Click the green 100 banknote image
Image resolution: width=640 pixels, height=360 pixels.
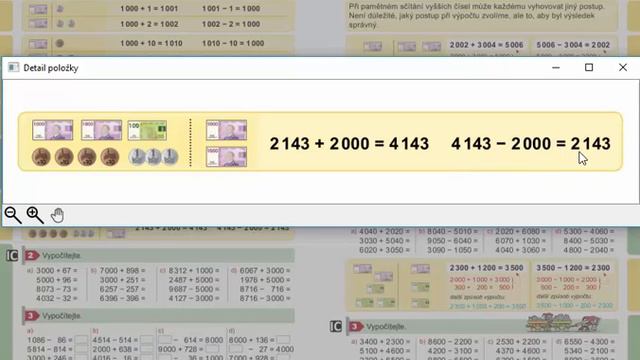click(147, 130)
